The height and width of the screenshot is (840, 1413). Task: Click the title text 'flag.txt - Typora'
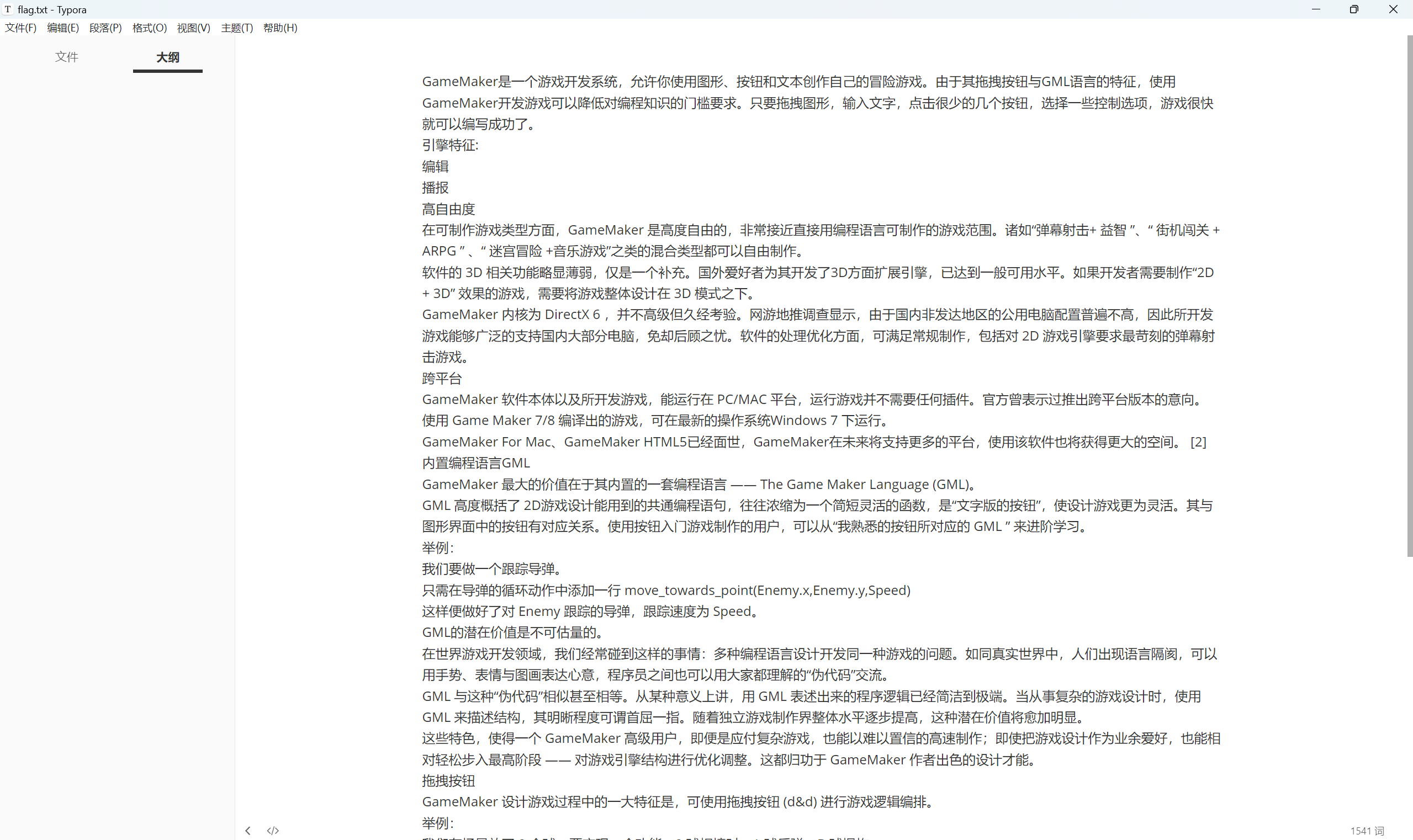tap(52, 9)
